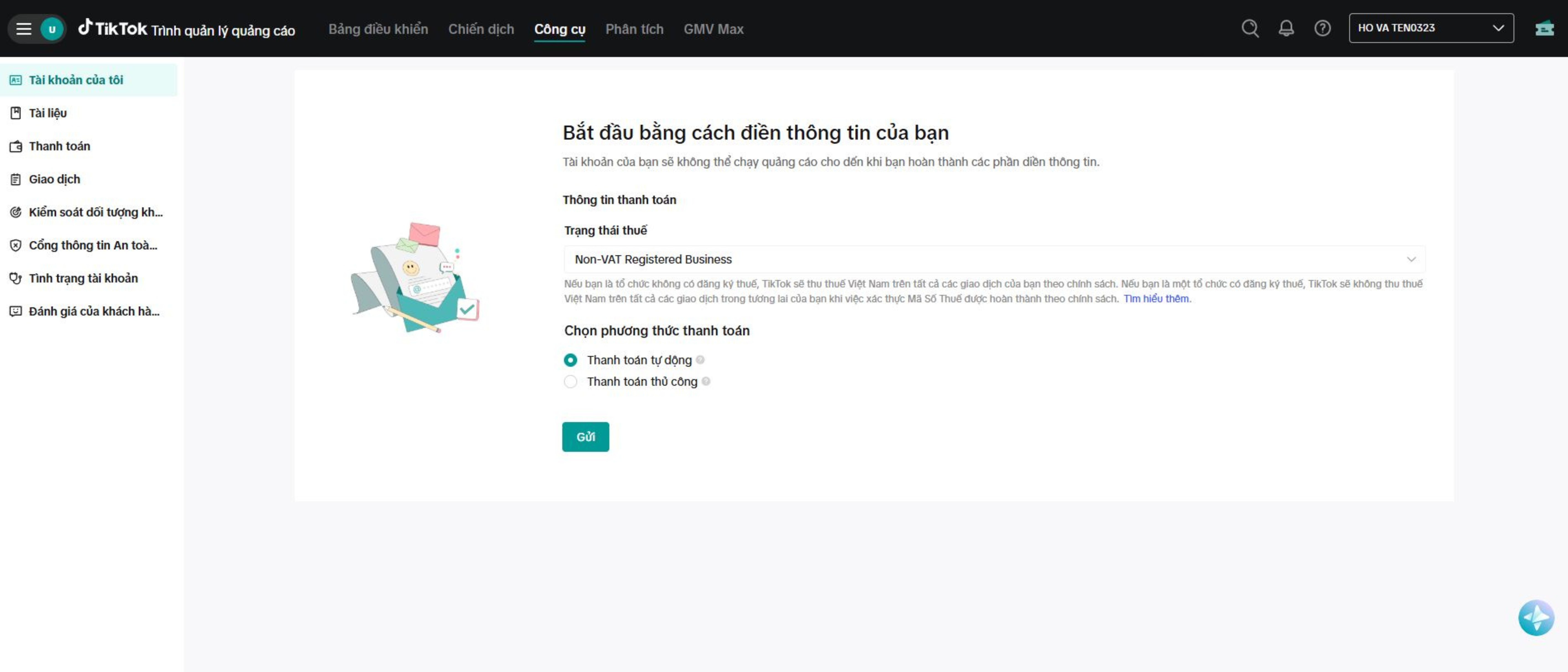Click the teal U account switcher badge

coord(52,28)
